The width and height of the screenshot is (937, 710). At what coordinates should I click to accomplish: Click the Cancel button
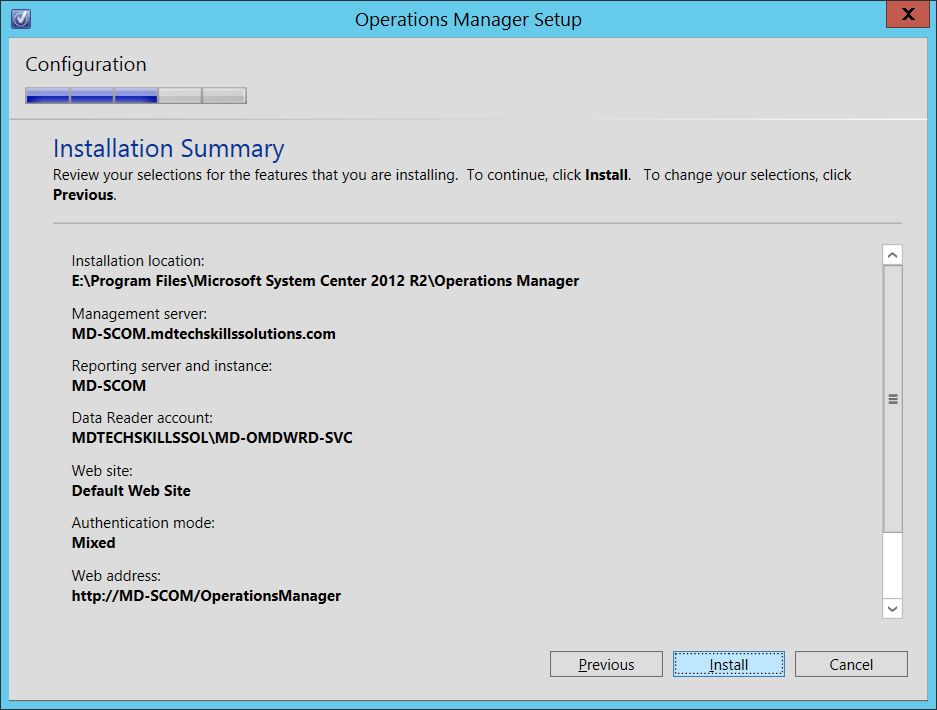[851, 663]
